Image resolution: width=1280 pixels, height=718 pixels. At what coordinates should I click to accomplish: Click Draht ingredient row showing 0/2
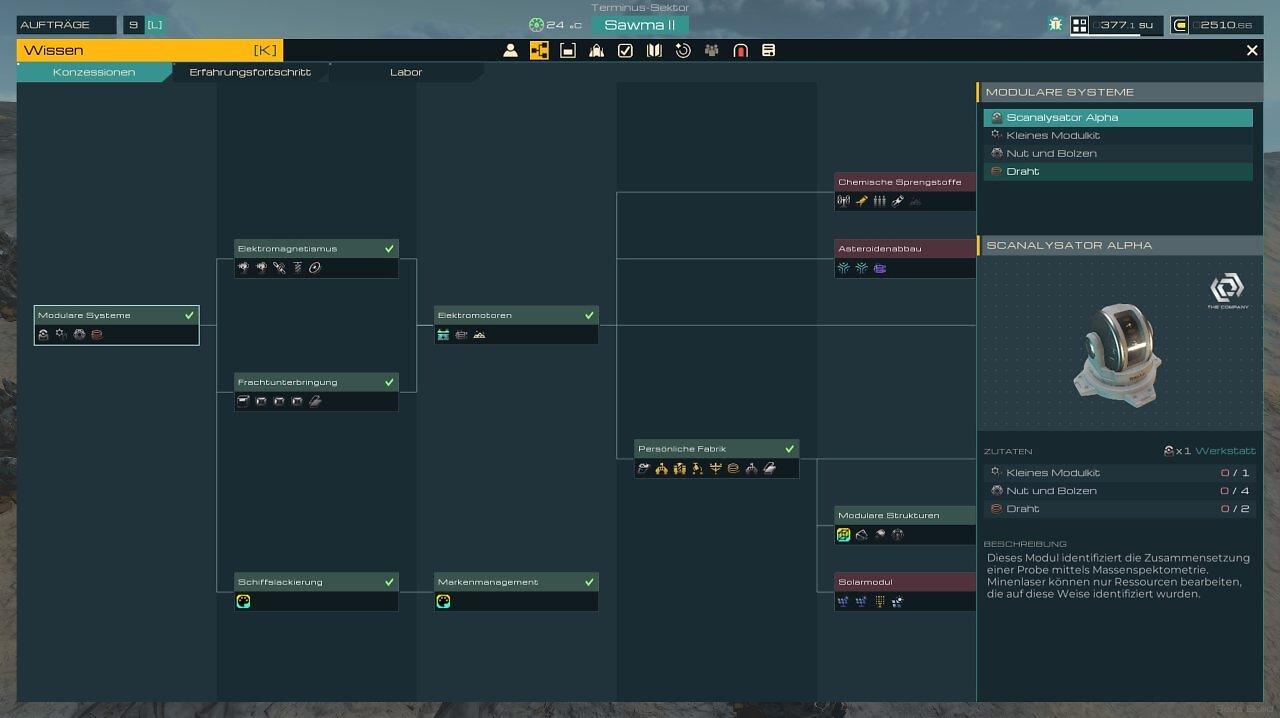(x=1118, y=509)
